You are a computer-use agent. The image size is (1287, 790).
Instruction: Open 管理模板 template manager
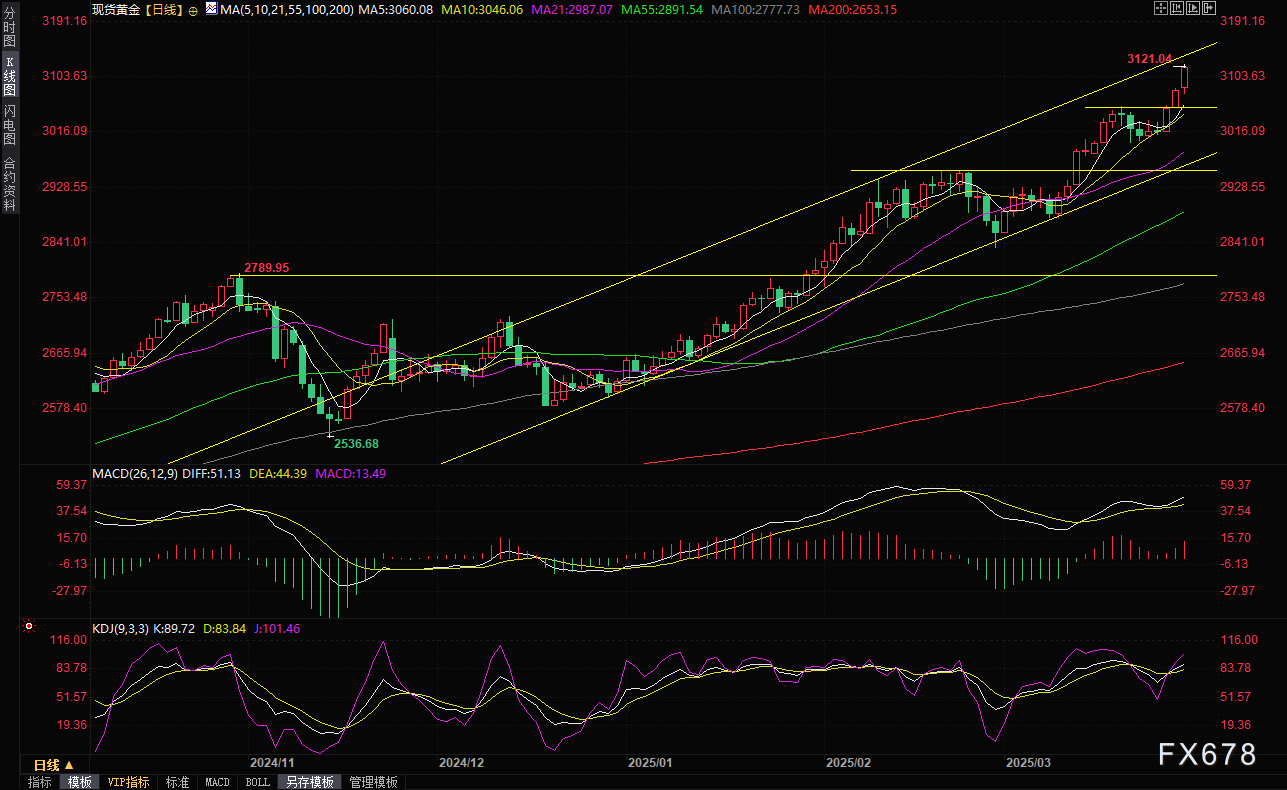(x=373, y=782)
